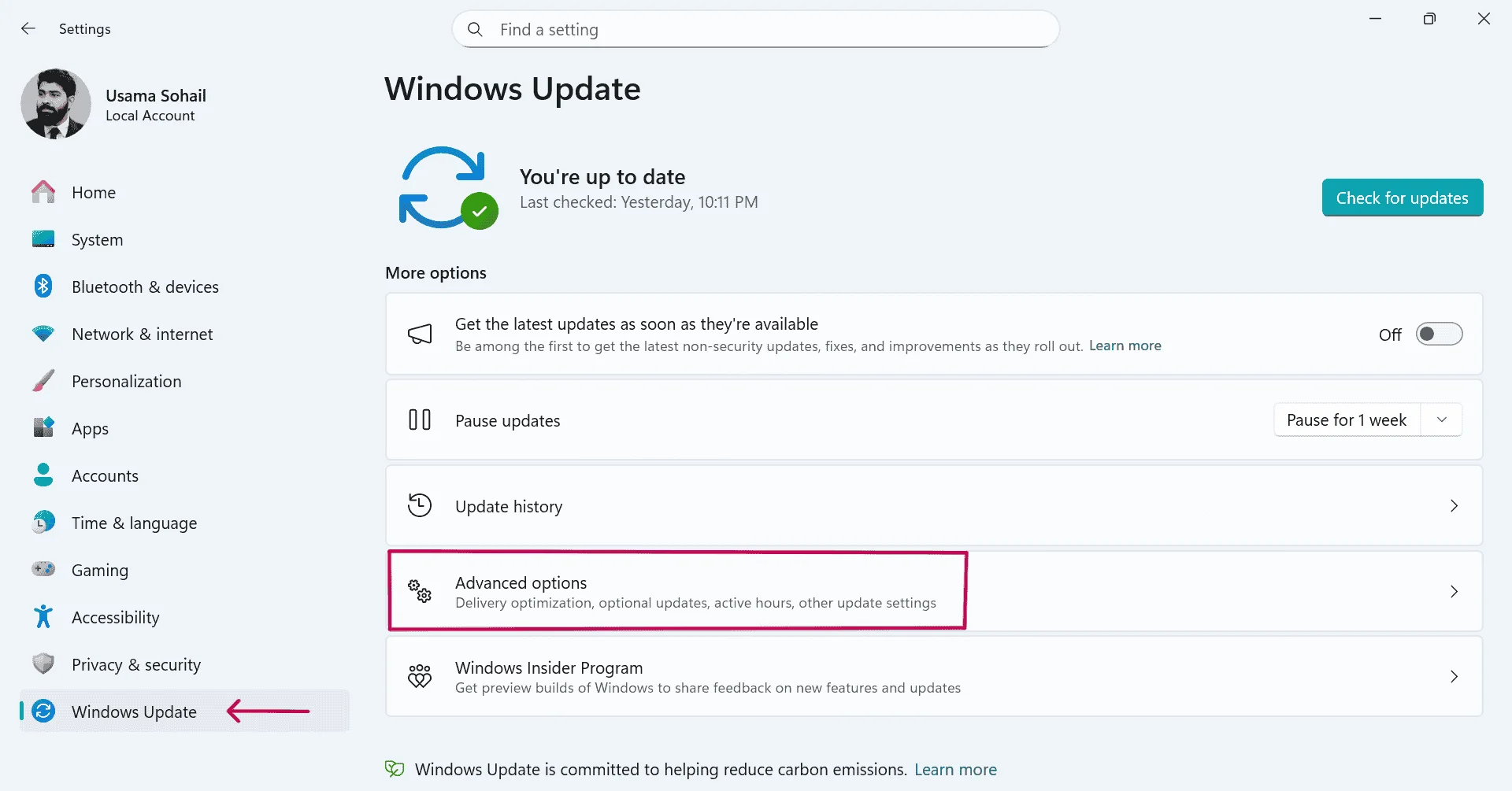The image size is (1512, 791).
Task: Expand Advanced options with right chevron
Action: point(1454,592)
